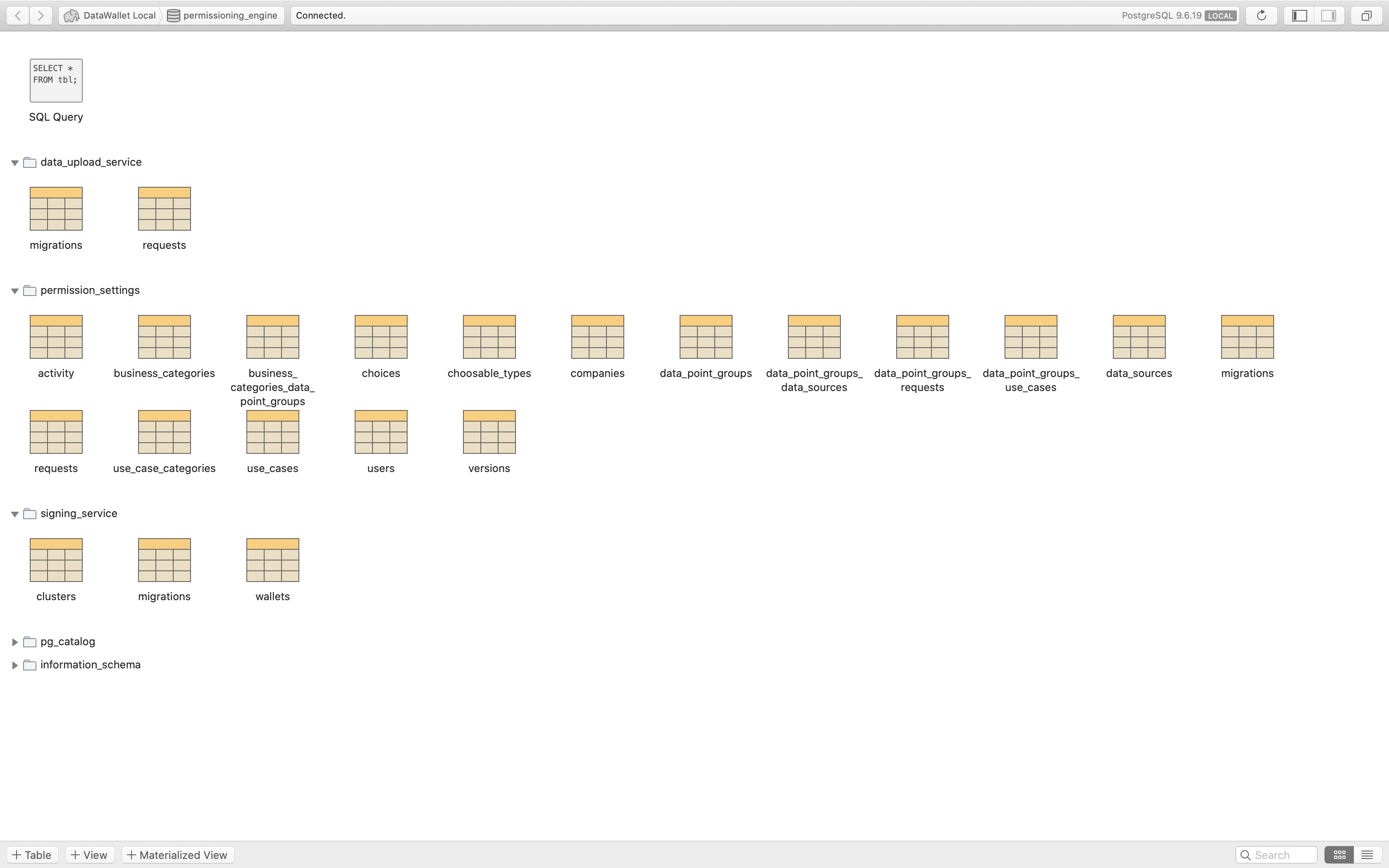Click the + Table button
Viewport: 1389px width, 868px height.
[32, 855]
